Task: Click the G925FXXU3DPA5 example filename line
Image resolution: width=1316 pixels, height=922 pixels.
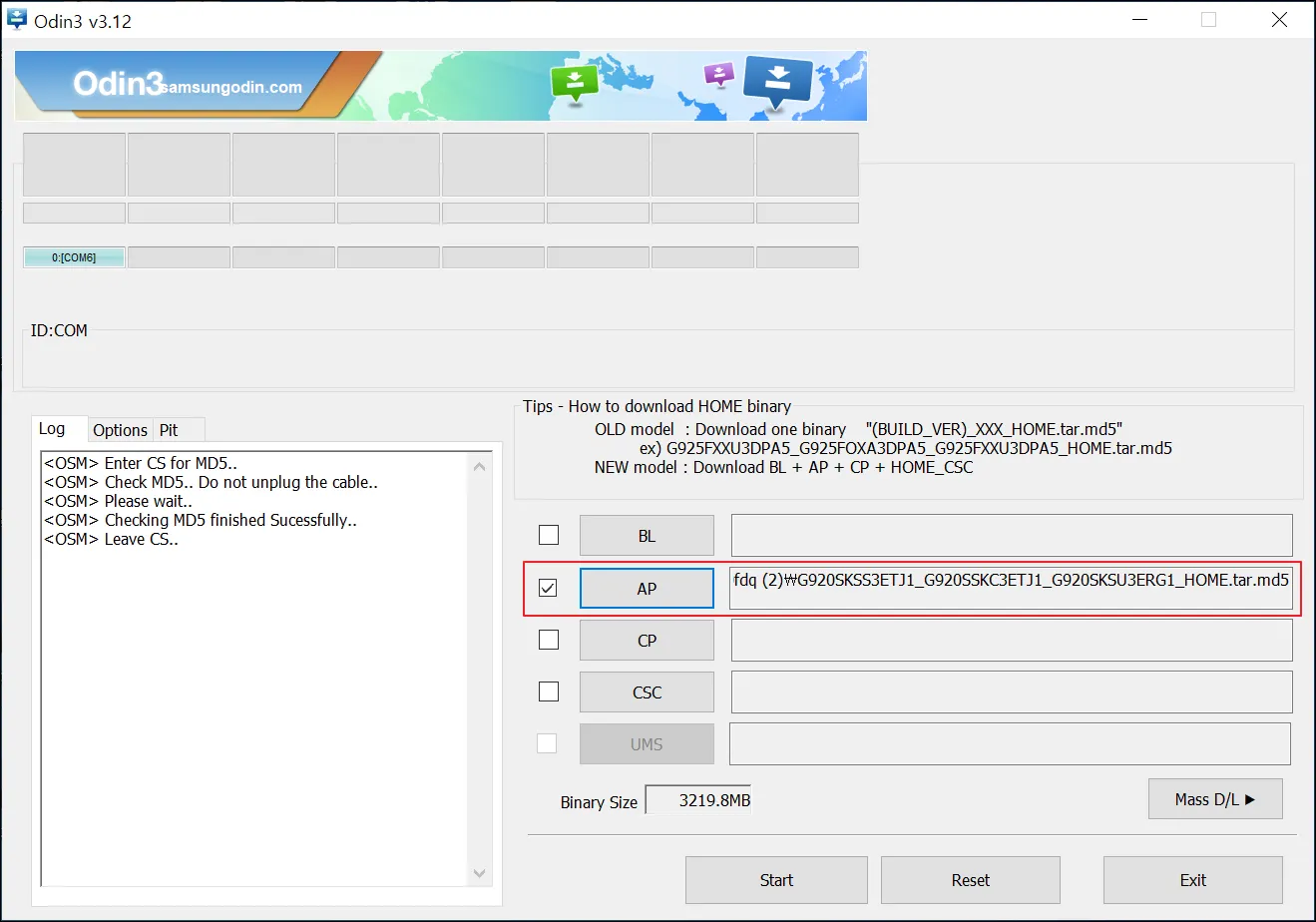Action: coord(906,448)
